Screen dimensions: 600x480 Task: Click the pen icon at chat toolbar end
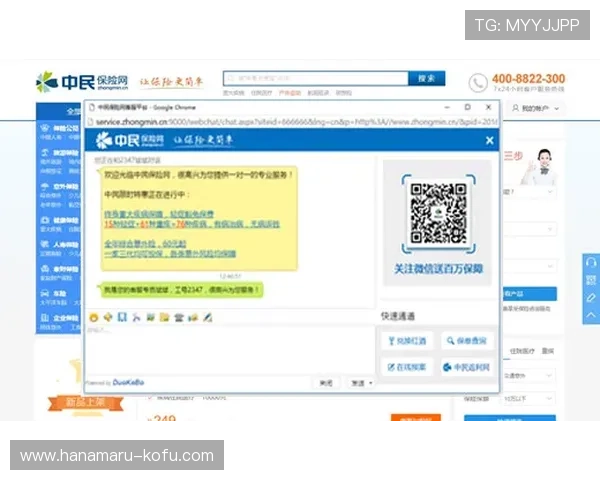pos(207,317)
